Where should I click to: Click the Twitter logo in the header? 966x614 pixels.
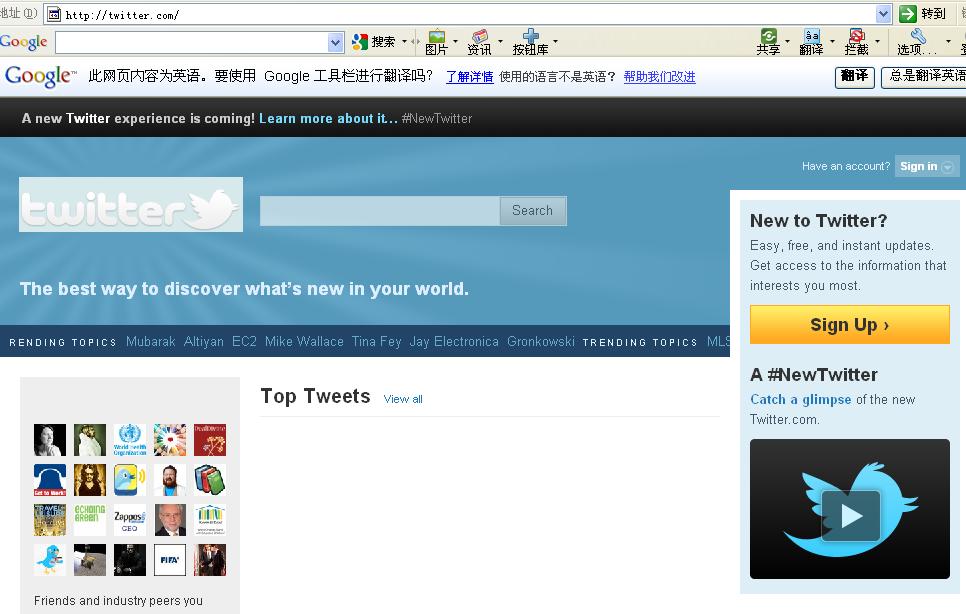coord(130,205)
